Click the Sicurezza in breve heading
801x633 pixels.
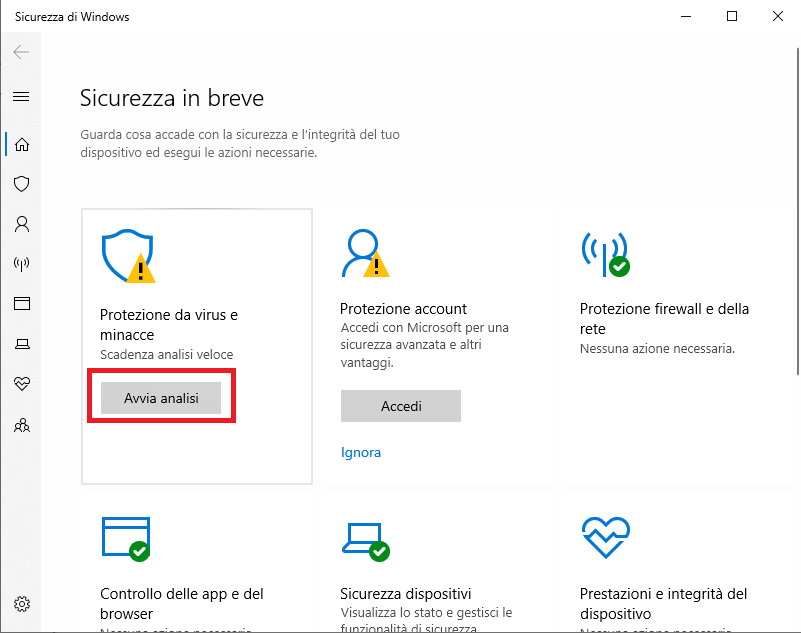click(x=172, y=98)
